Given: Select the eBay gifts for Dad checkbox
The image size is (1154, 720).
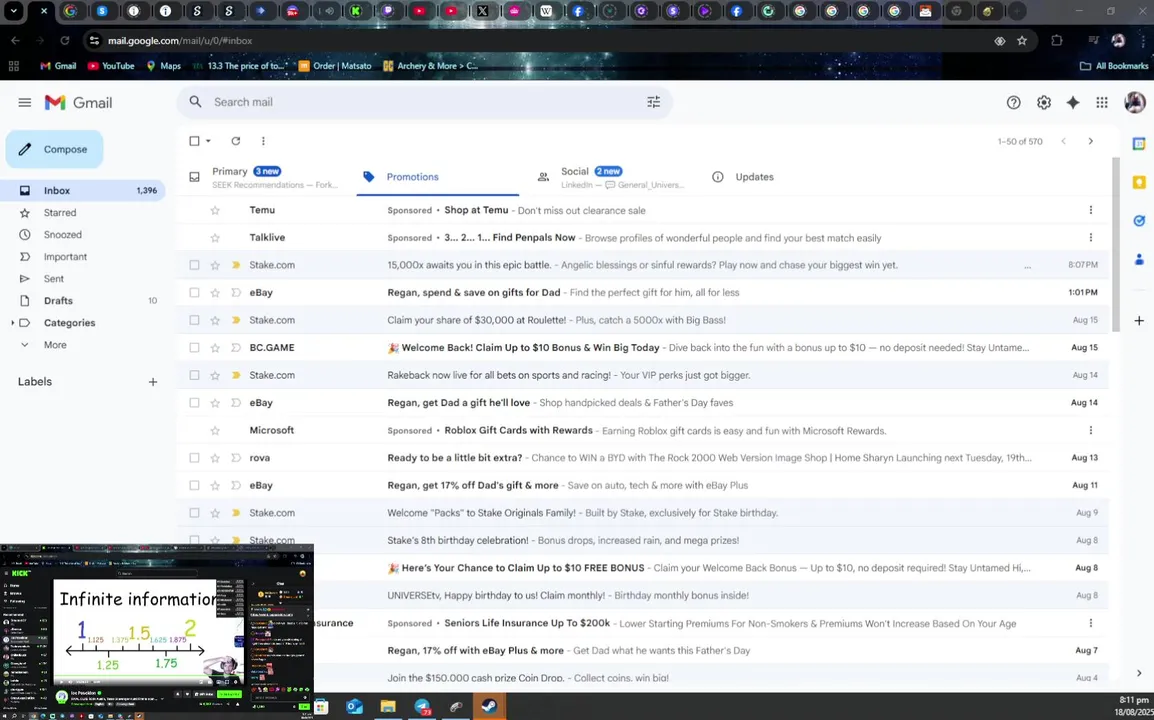Looking at the screenshot, I should point(194,292).
